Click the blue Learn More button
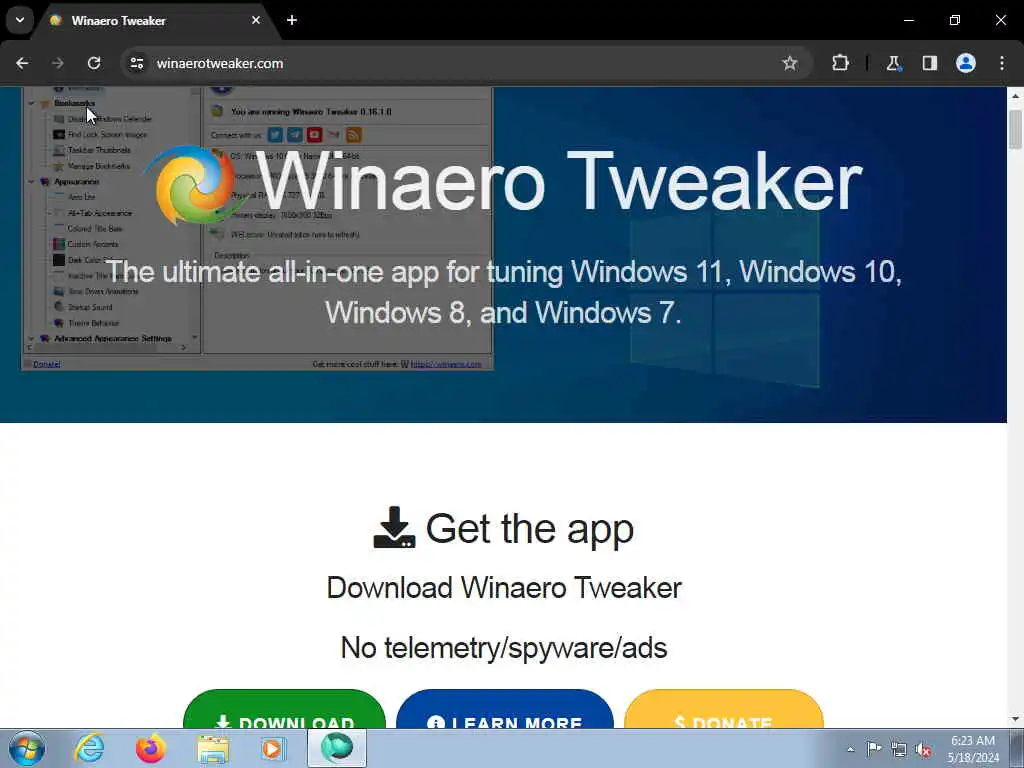This screenshot has width=1024, height=768. click(x=505, y=709)
